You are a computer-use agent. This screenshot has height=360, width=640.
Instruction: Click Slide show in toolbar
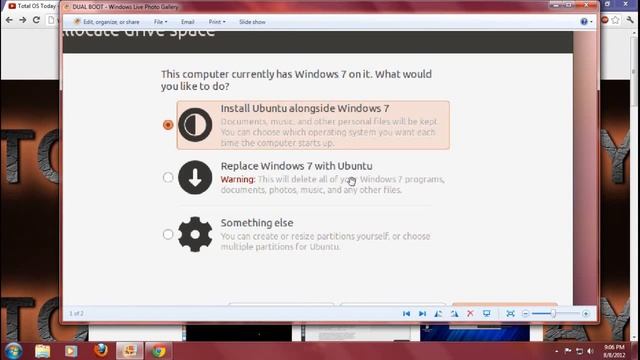click(x=252, y=22)
